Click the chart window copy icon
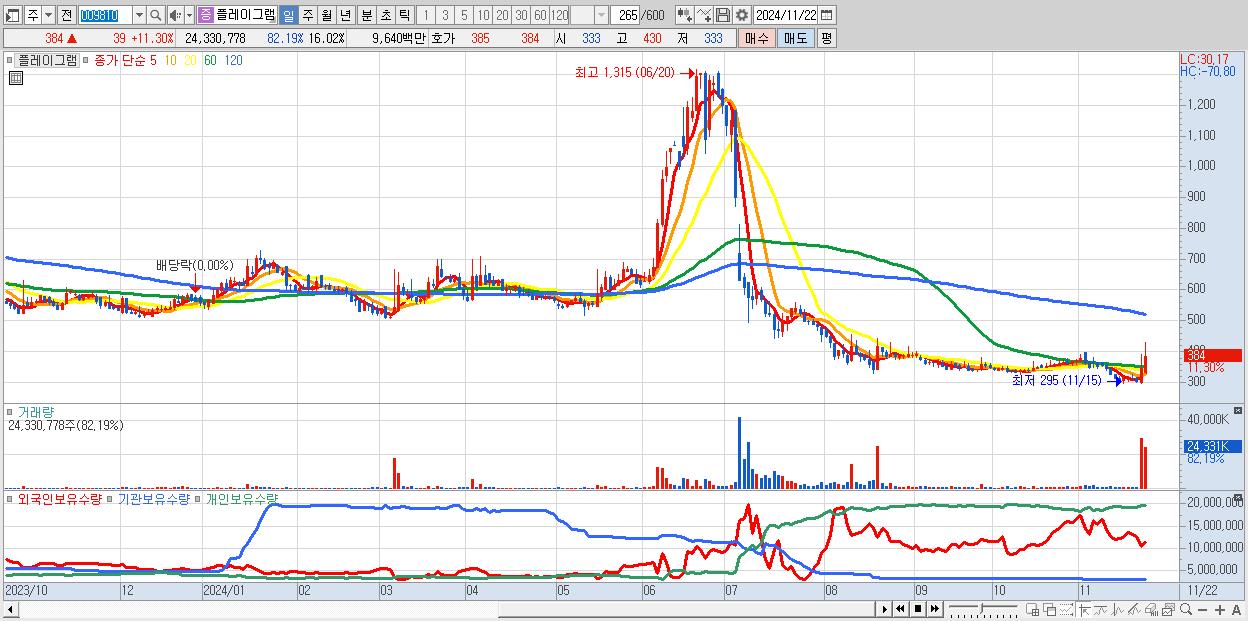 coord(1168,610)
